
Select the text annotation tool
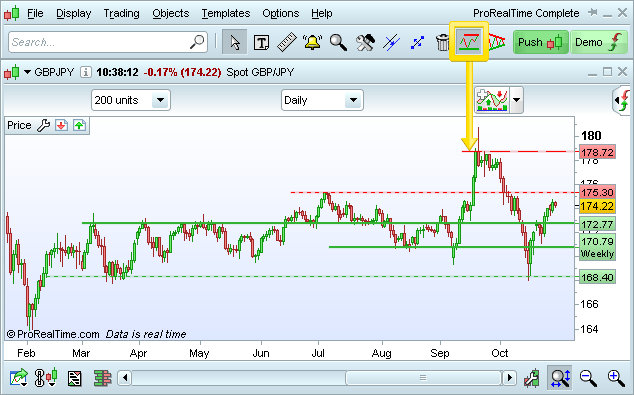(x=261, y=42)
